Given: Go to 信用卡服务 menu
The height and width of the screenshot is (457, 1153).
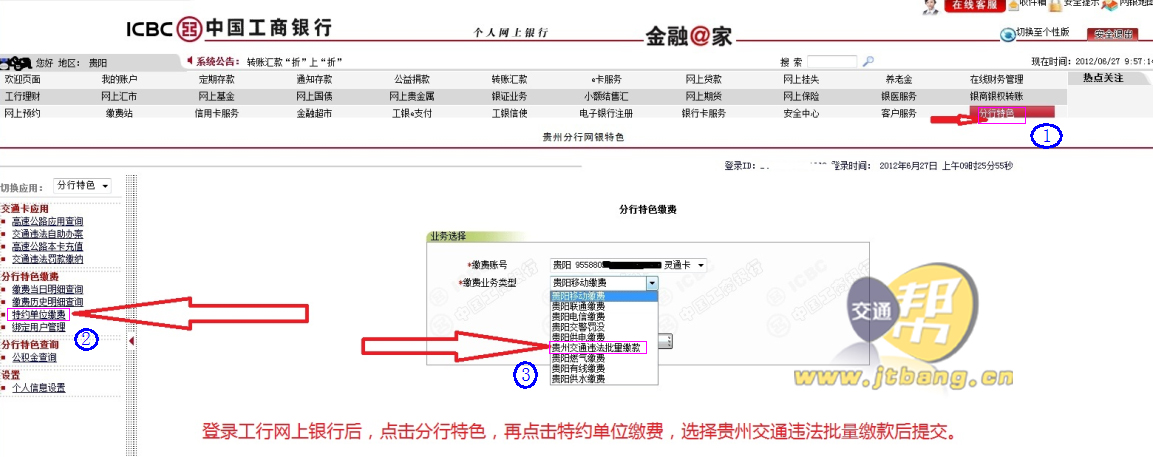Looking at the screenshot, I should pyautogui.click(x=216, y=113).
